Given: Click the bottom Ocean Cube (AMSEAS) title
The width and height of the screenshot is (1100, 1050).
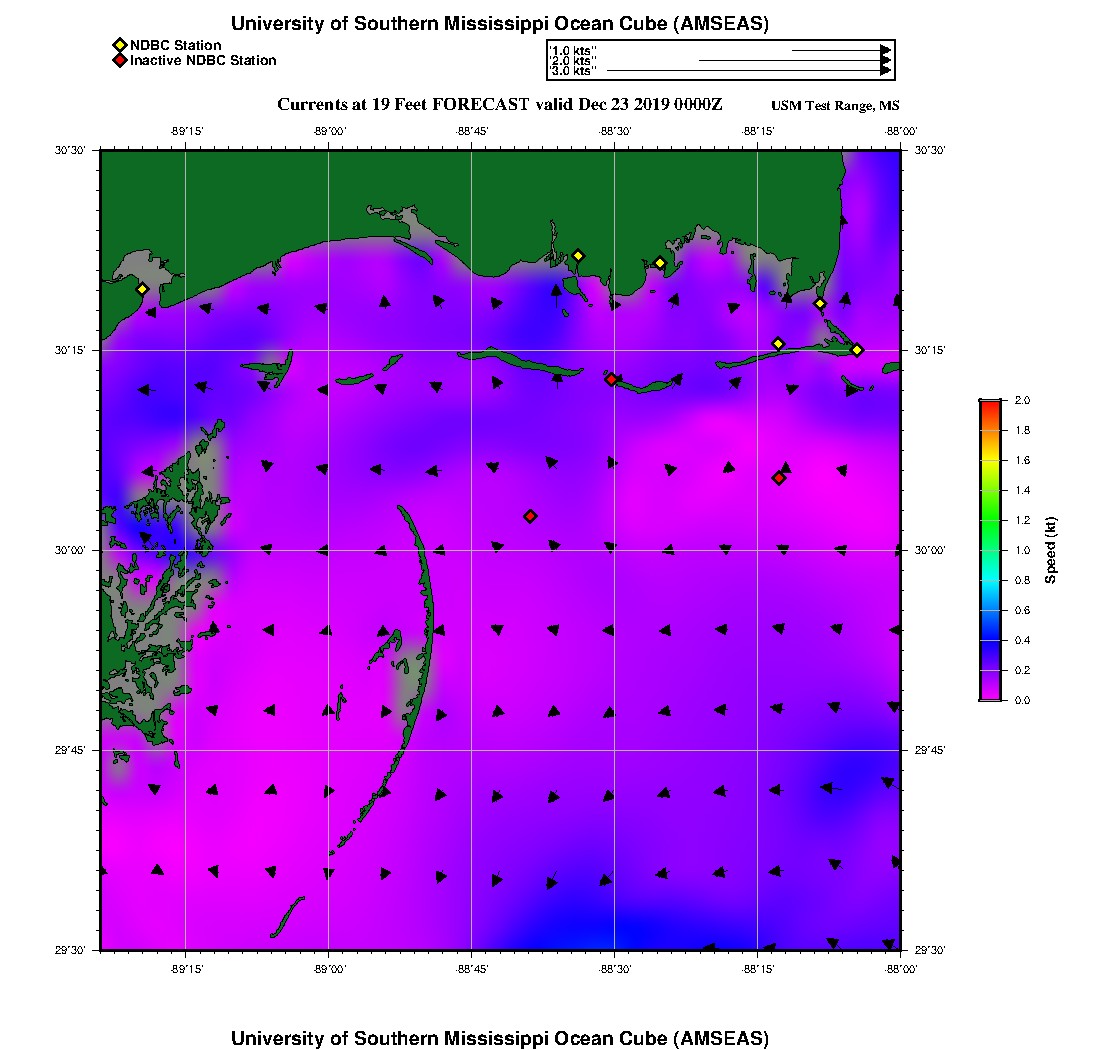Looking at the screenshot, I should pos(499,1037).
